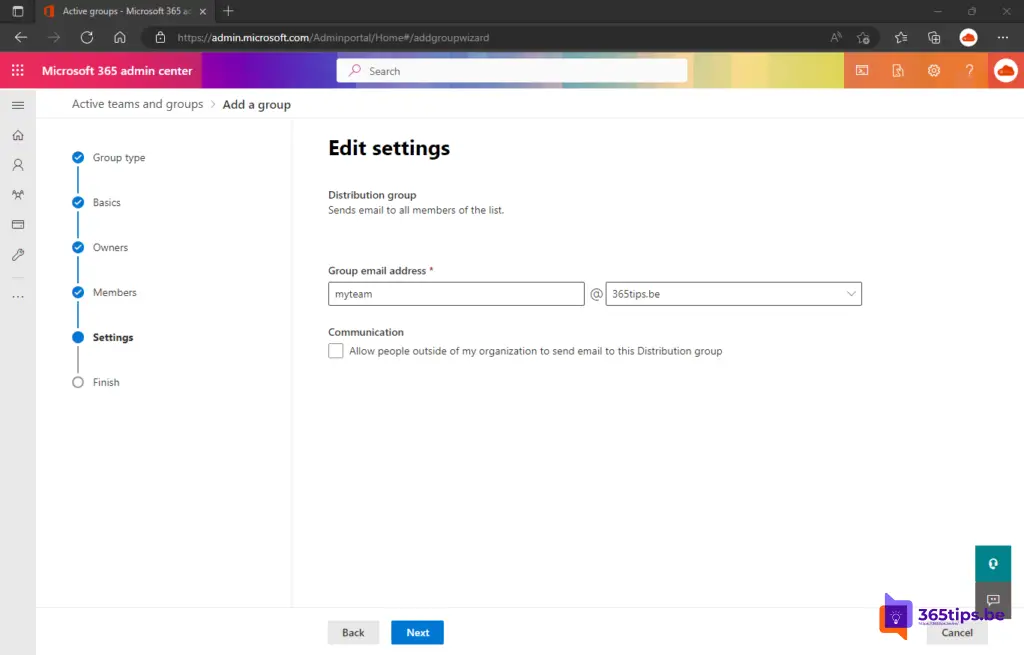Open the Settings gear in header
The height and width of the screenshot is (655, 1024).
tap(933, 71)
